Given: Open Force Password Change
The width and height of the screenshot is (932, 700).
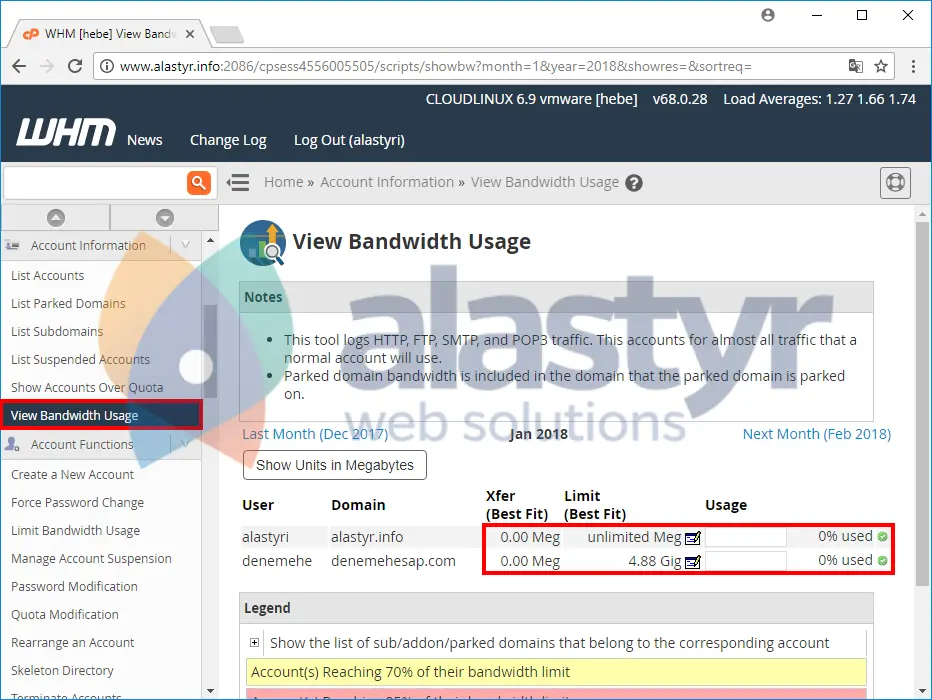Looking at the screenshot, I should [77, 503].
